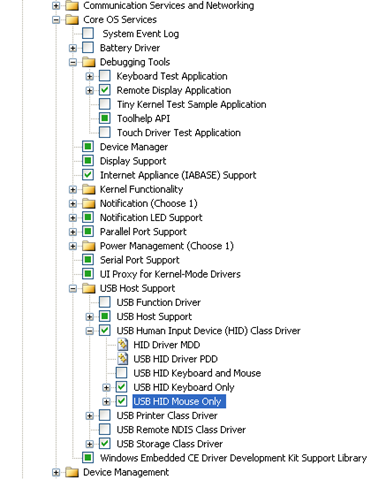Uncheck the Remote Display Application checkbox
Screen dimensions: 386x480
pos(105,90)
